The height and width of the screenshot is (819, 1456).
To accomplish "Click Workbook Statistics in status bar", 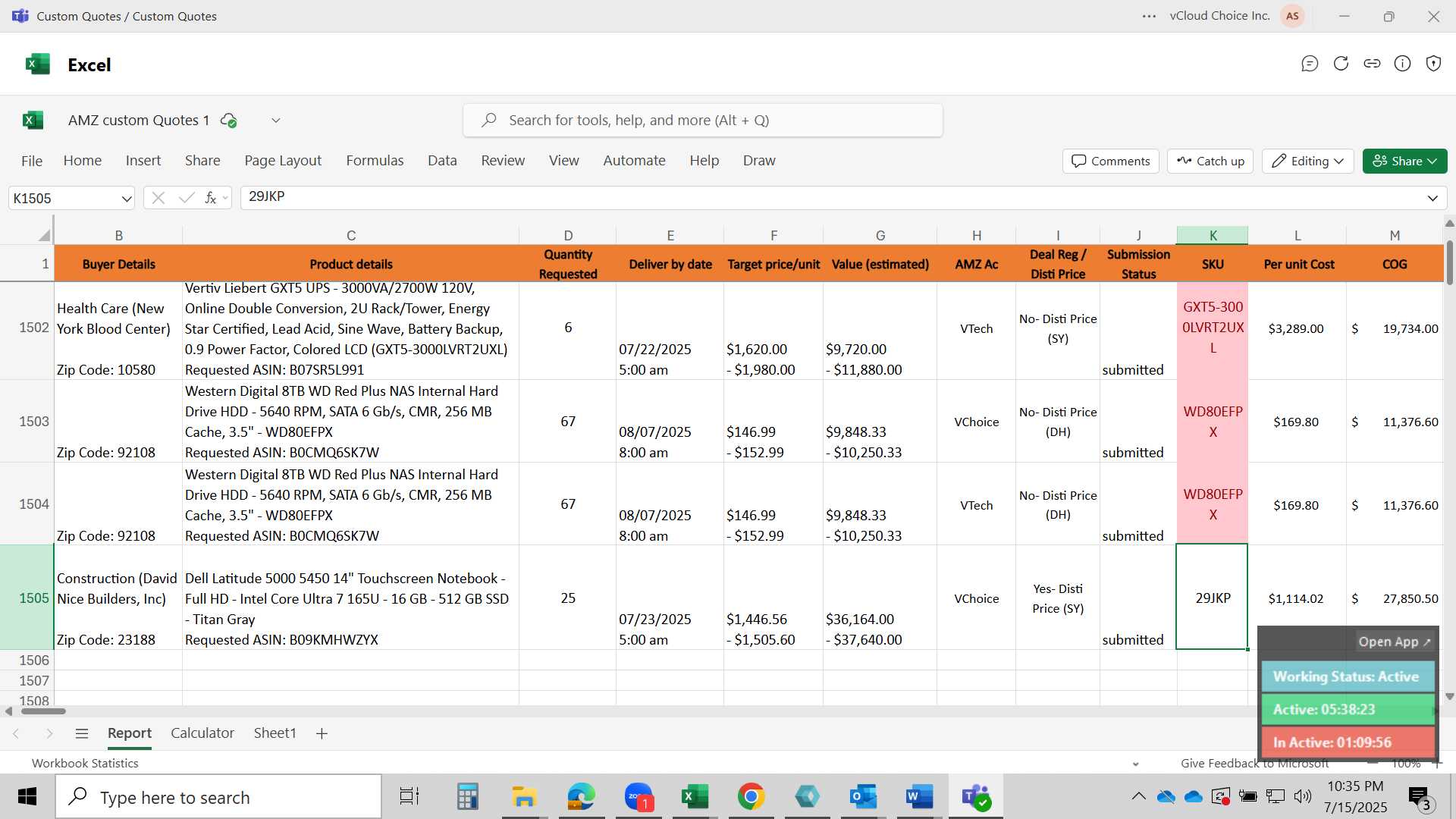I will click(x=85, y=764).
